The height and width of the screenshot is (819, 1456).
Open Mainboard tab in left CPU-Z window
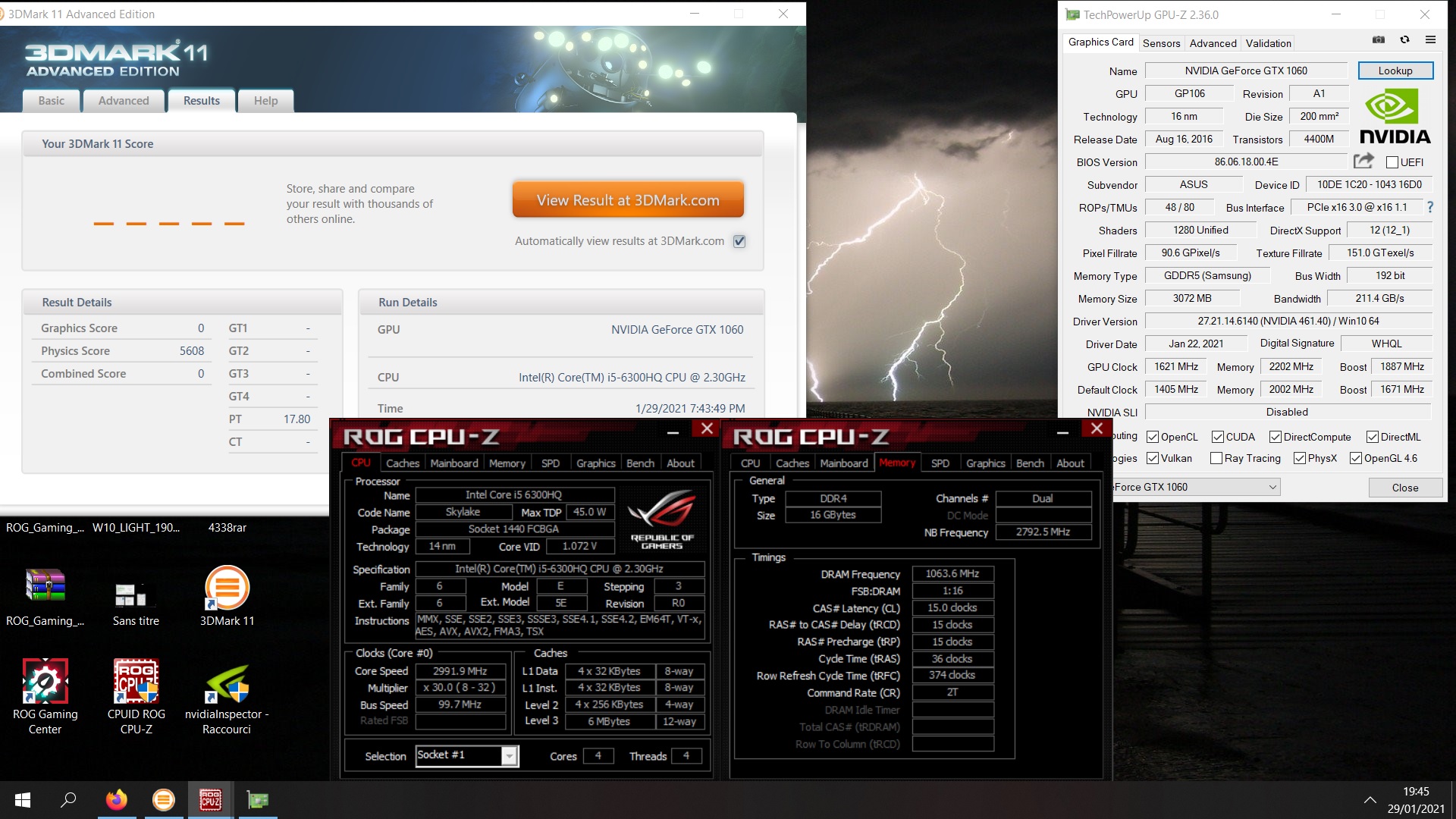point(454,463)
